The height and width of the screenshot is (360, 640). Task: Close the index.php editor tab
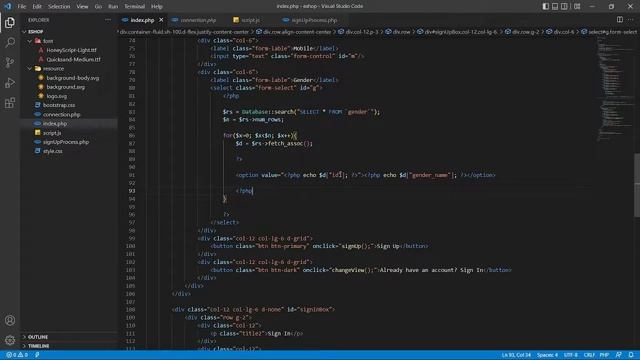click(x=161, y=20)
